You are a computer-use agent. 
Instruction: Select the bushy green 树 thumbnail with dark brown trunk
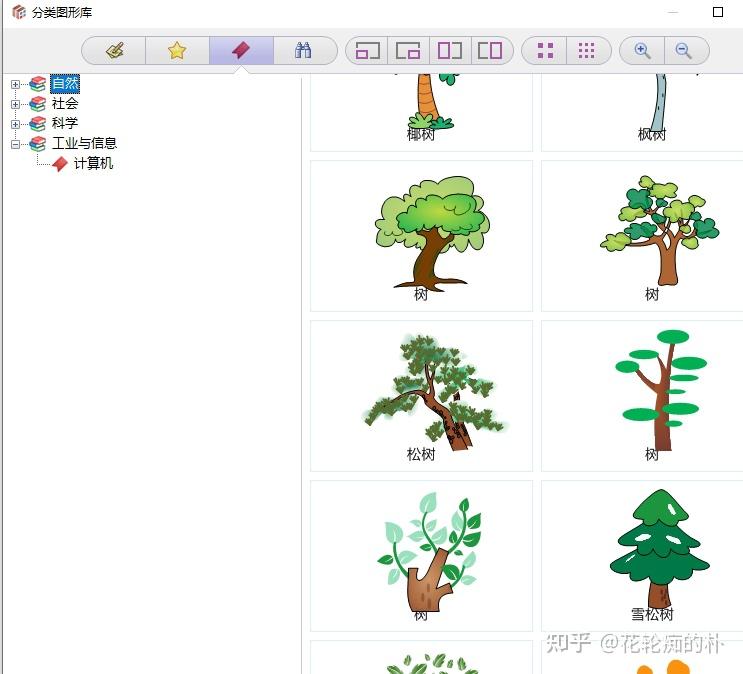tap(421, 236)
